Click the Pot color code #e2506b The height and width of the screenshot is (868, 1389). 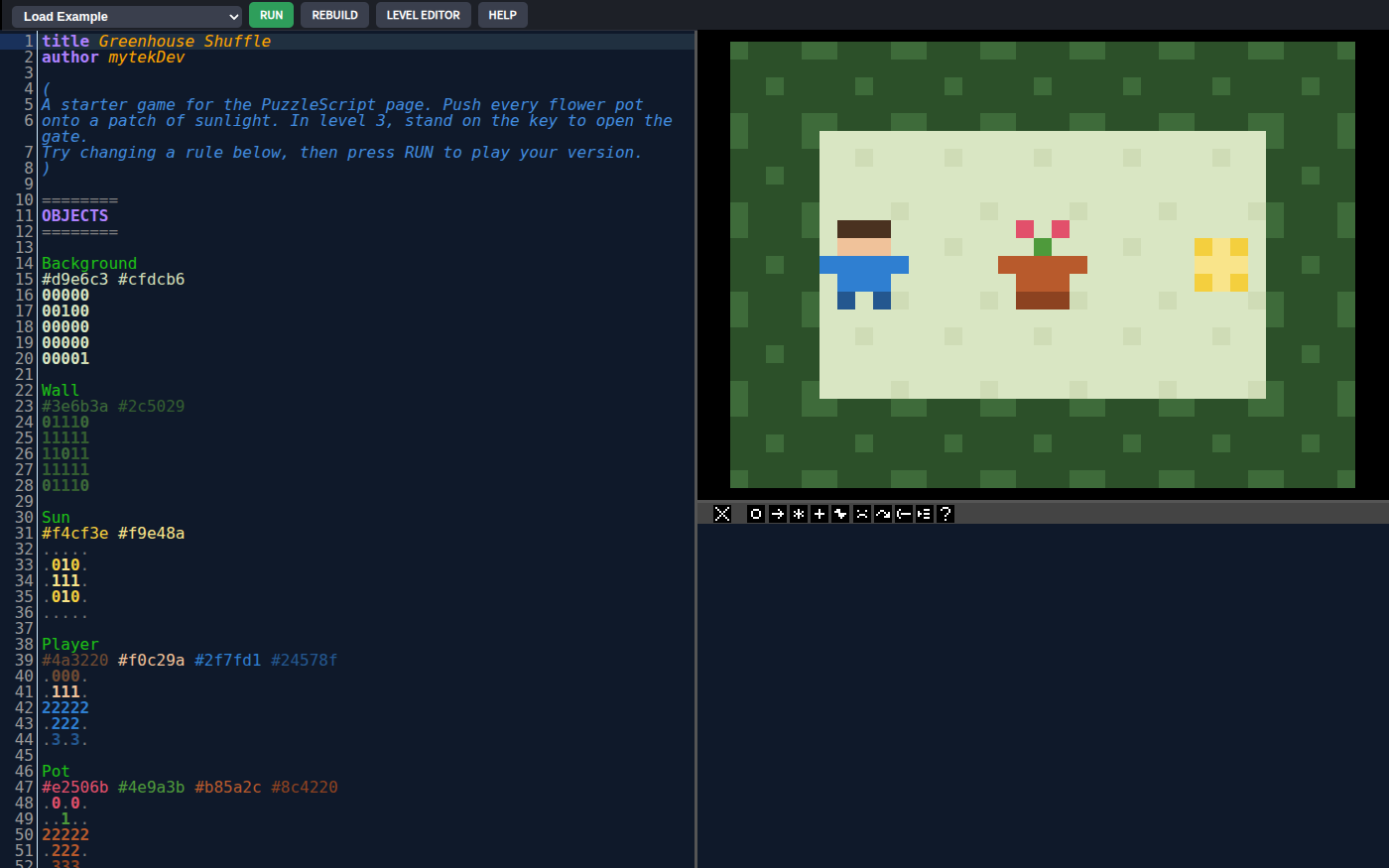[75, 787]
